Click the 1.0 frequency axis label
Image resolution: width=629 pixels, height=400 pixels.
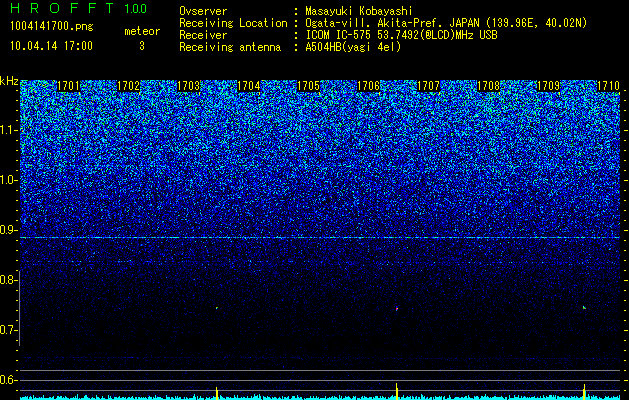pos(7,180)
